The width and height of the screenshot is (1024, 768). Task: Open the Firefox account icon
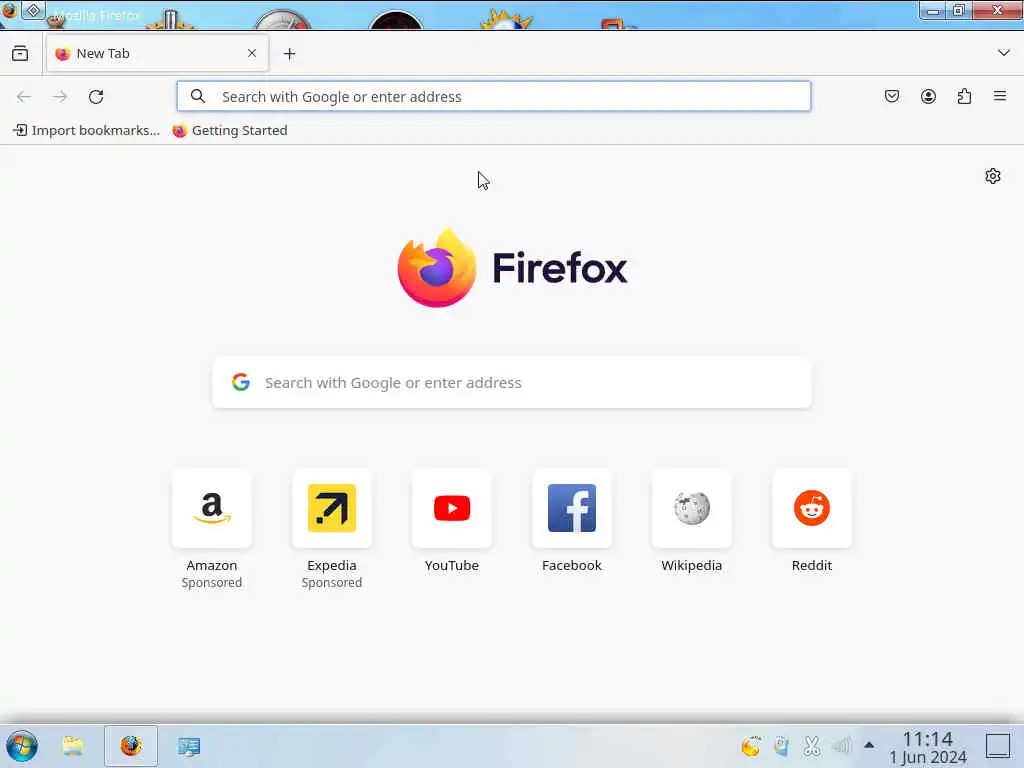point(928,97)
